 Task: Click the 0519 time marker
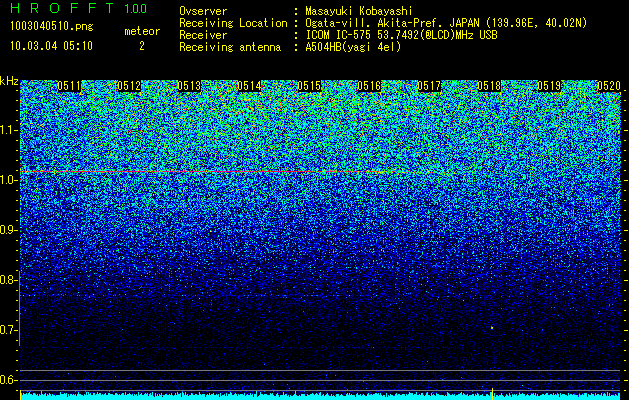549,86
